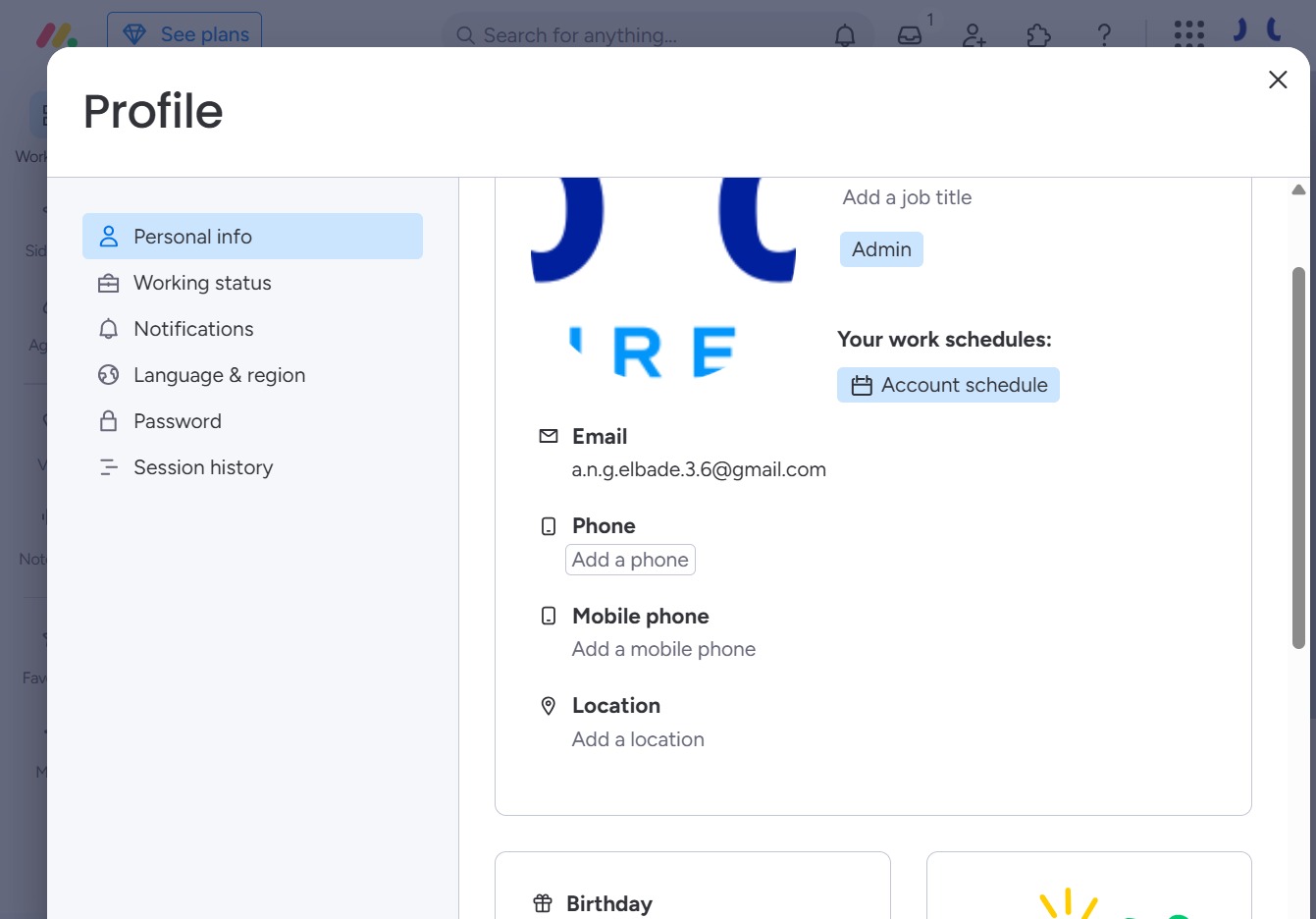Open the Working status section
1316x919 pixels.
click(x=252, y=283)
